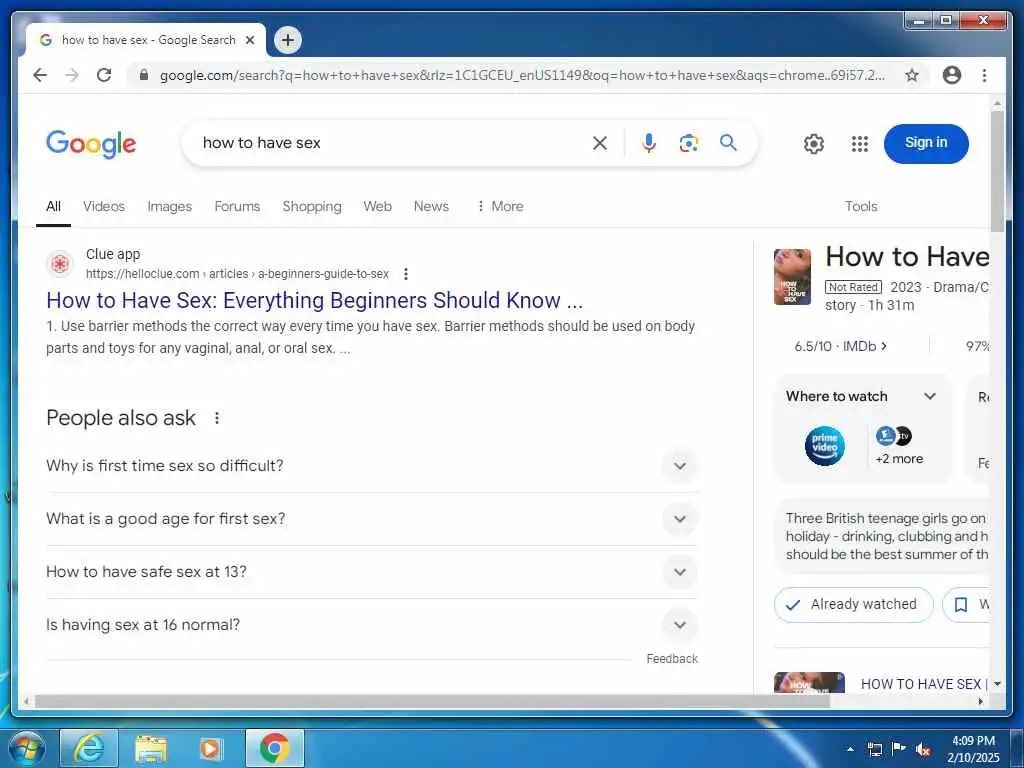
Task: Switch to the Forums tab
Action: pos(237,206)
